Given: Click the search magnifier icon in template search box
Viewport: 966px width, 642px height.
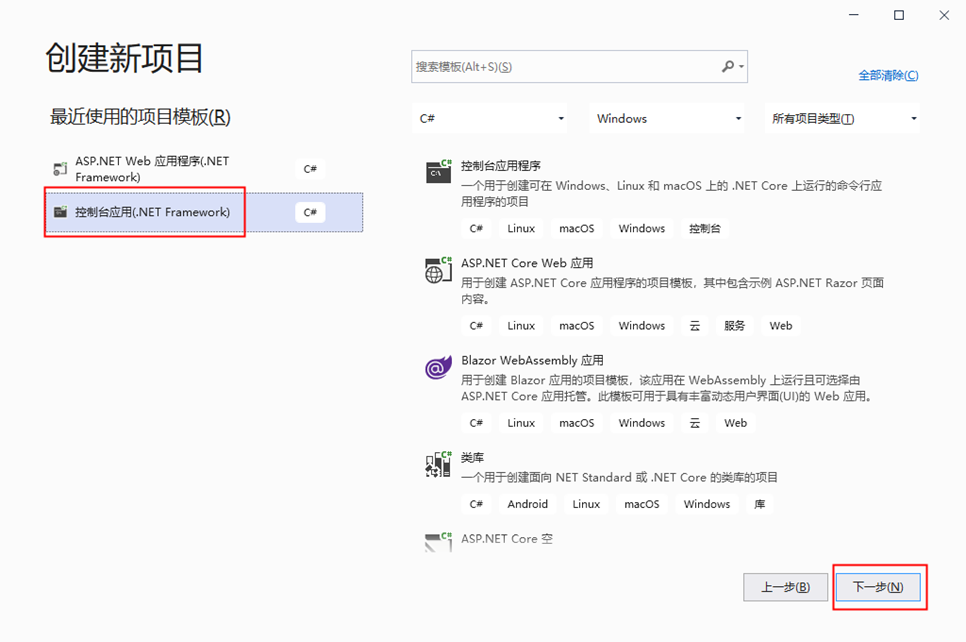Looking at the screenshot, I should click(728, 66).
